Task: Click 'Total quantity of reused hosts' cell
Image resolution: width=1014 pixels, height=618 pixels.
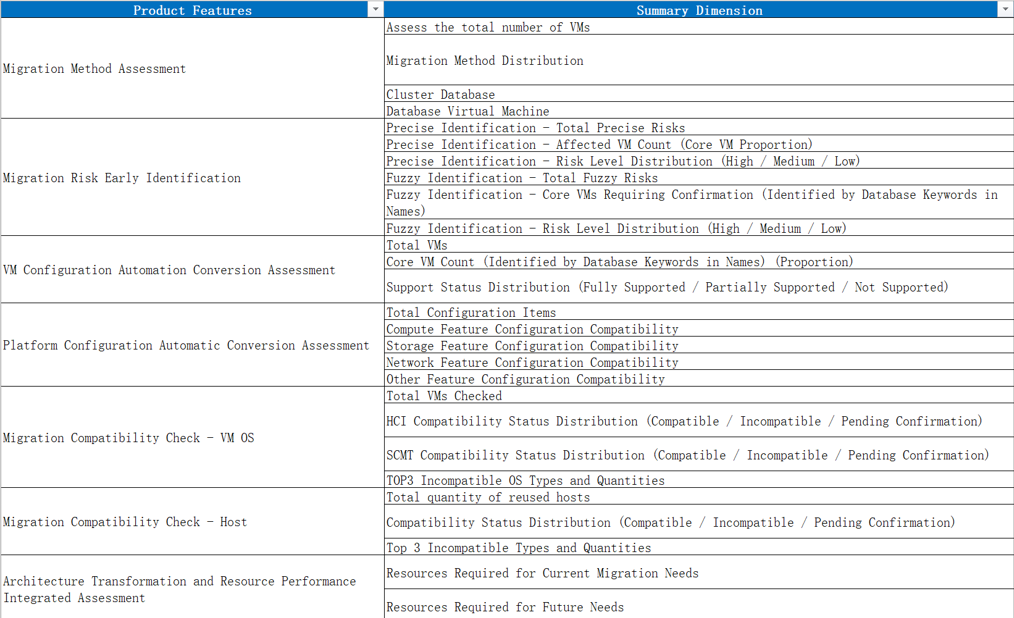Action: pos(699,496)
